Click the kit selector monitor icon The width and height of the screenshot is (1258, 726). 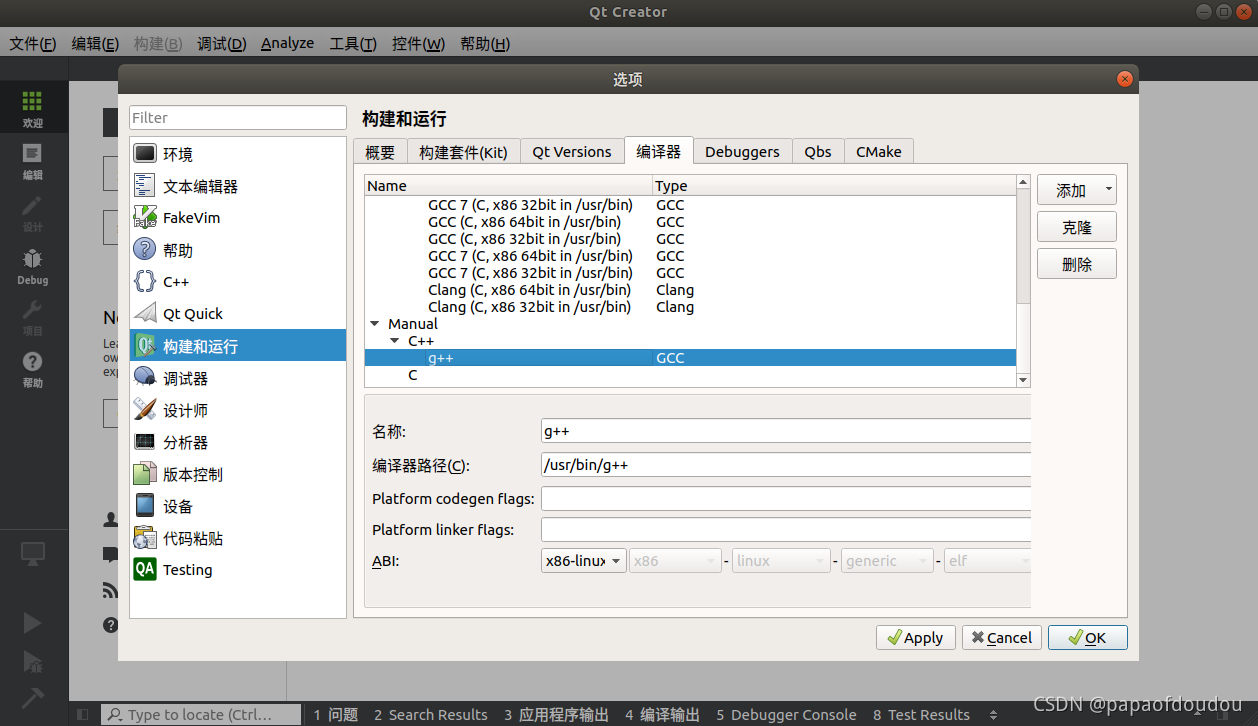coord(32,553)
